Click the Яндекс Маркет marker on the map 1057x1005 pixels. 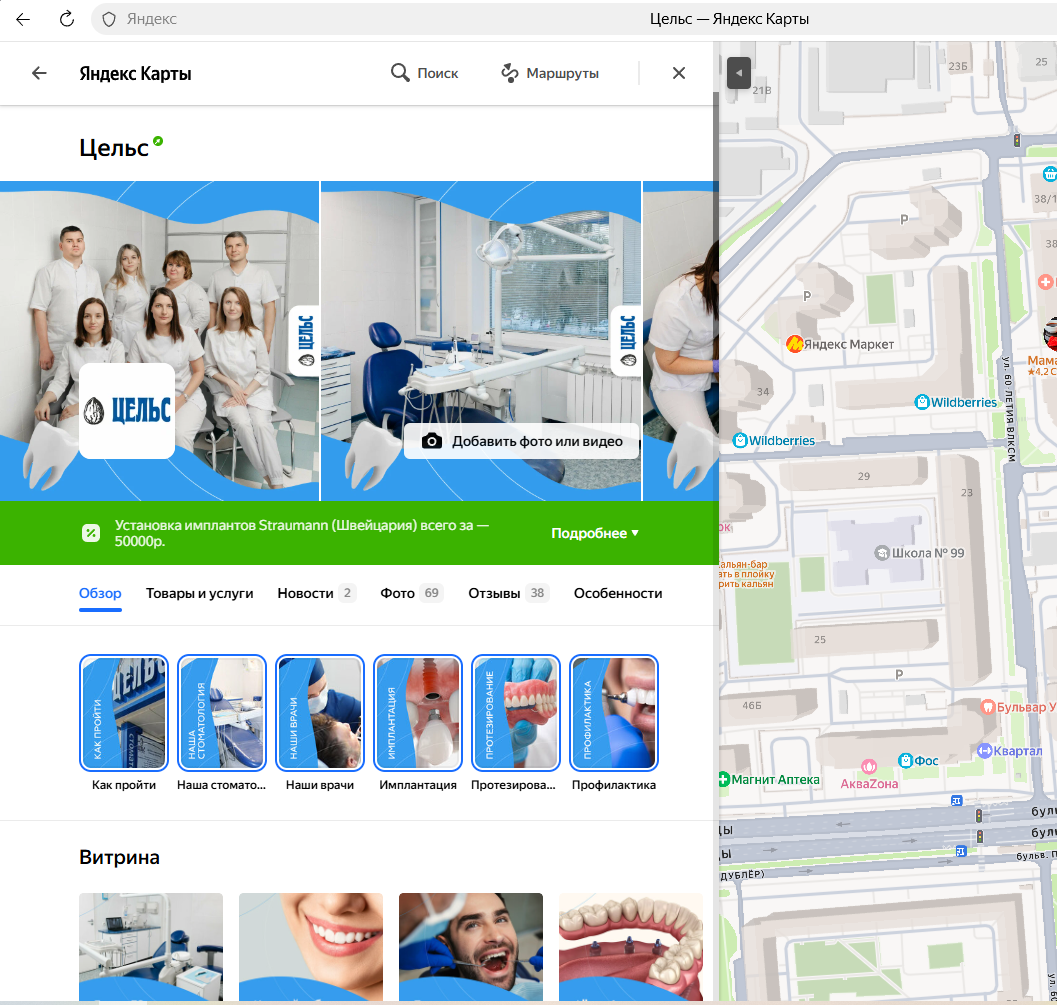tap(795, 344)
